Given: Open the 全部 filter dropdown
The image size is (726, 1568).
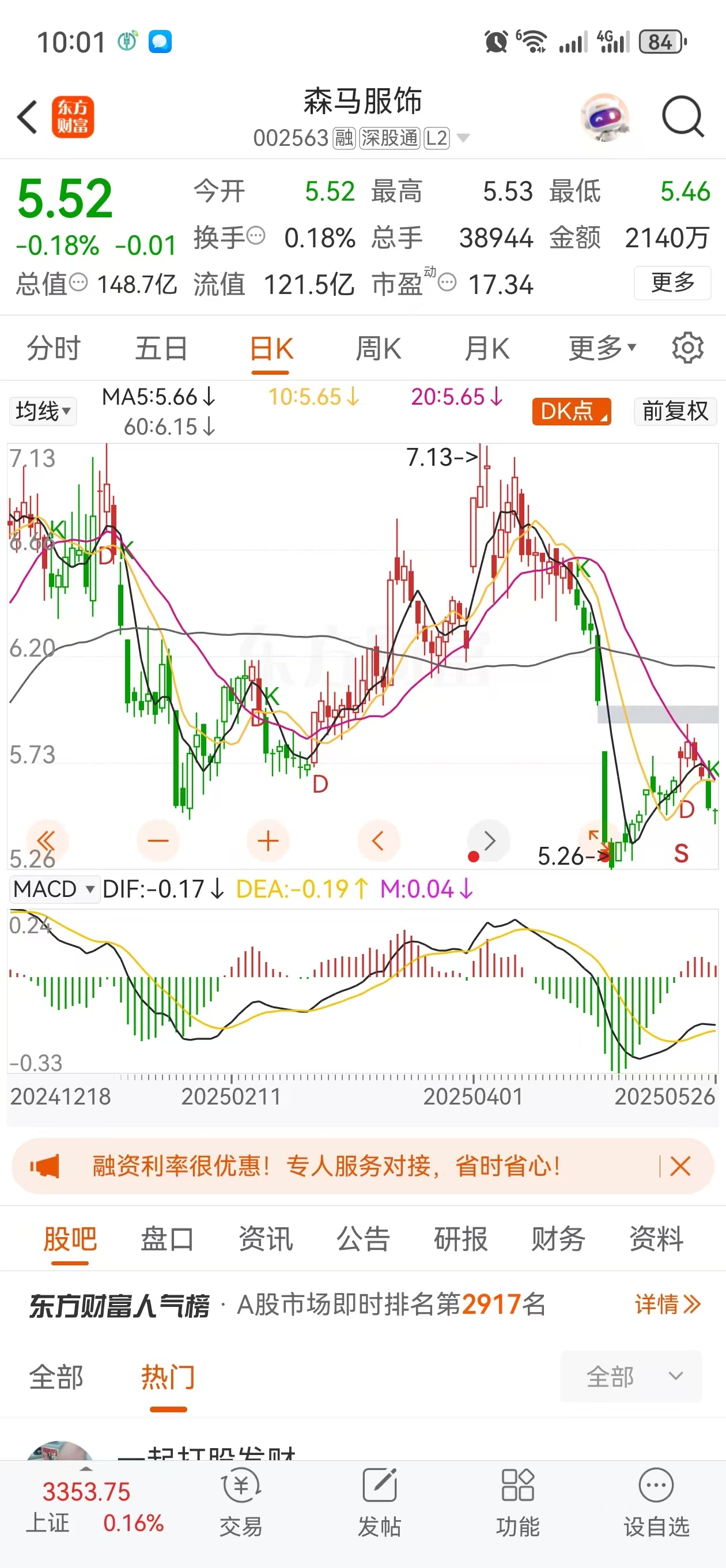Looking at the screenshot, I should coord(631,1376).
